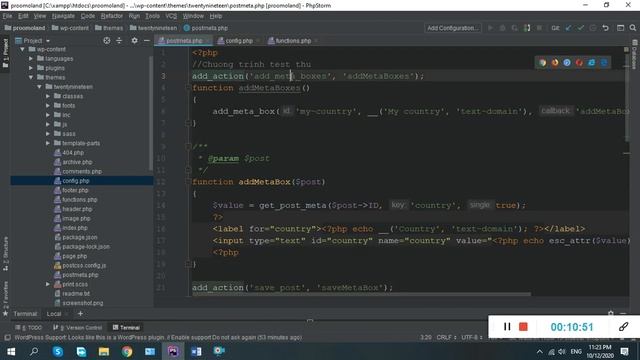Open Skype from the taskbar
The height and width of the screenshot is (360, 640).
pyautogui.click(x=58, y=351)
